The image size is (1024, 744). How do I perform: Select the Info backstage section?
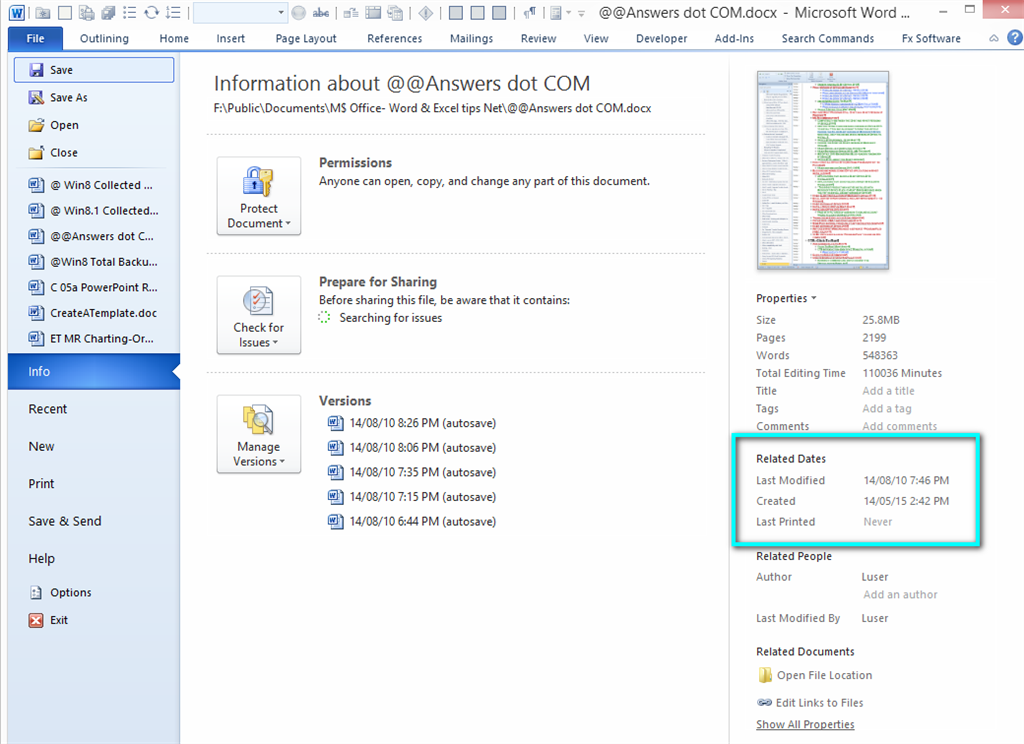[x=94, y=372]
